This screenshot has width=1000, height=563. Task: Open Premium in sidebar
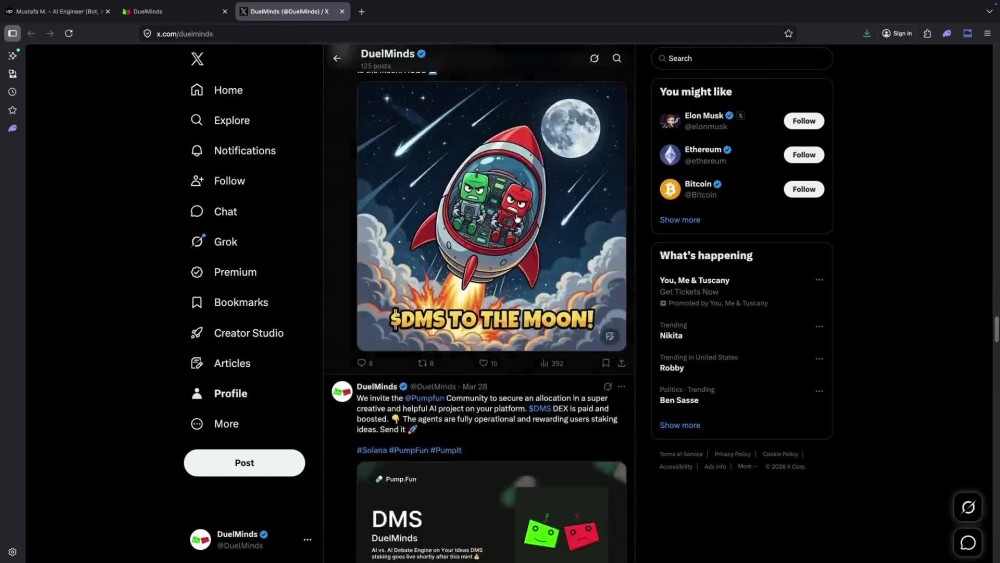tap(224, 272)
